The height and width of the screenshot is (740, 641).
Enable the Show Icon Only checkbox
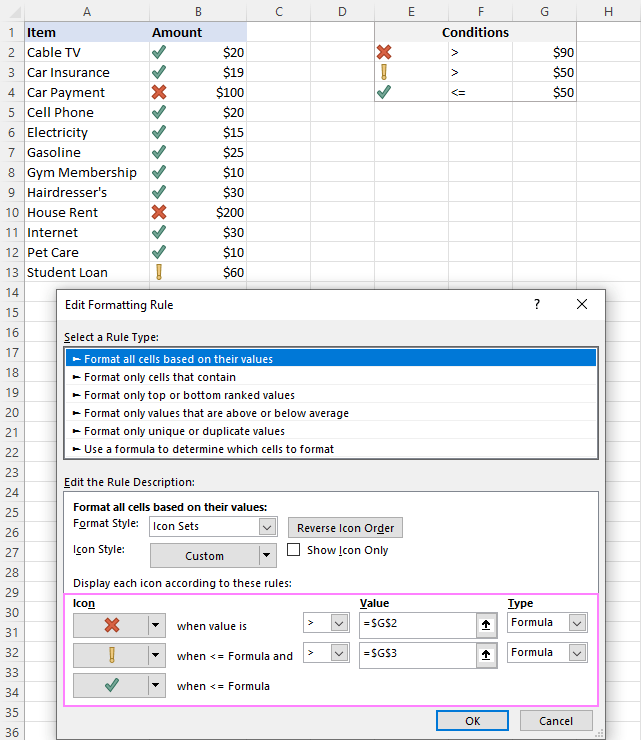tap(294, 550)
